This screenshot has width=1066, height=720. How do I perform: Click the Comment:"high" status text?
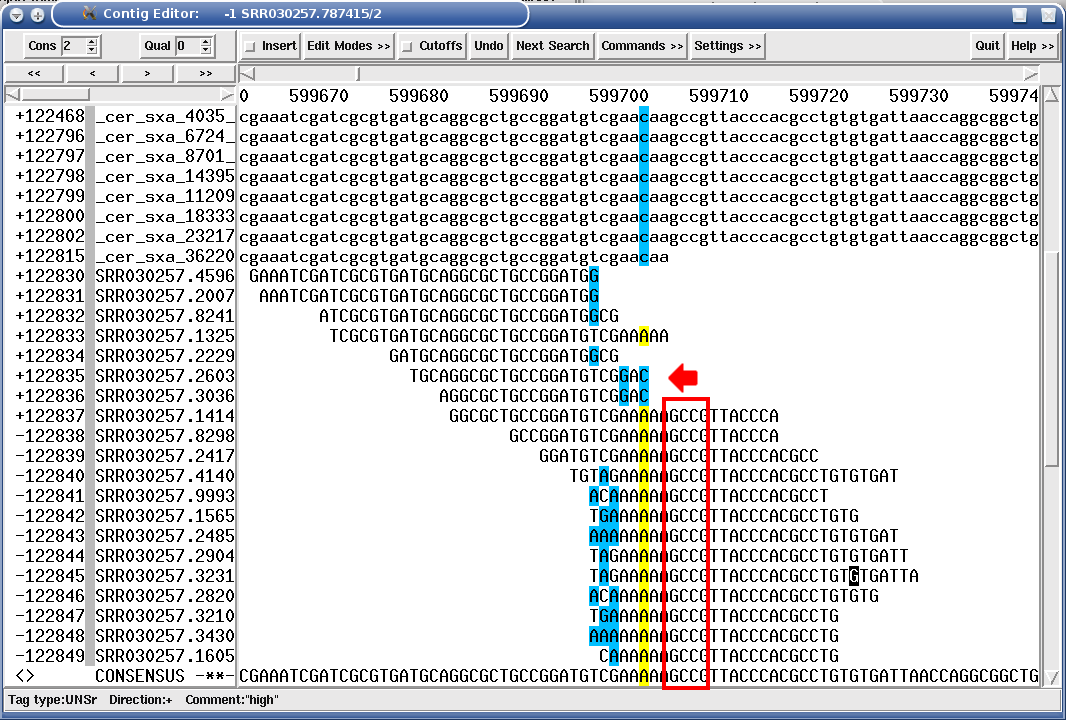232,700
